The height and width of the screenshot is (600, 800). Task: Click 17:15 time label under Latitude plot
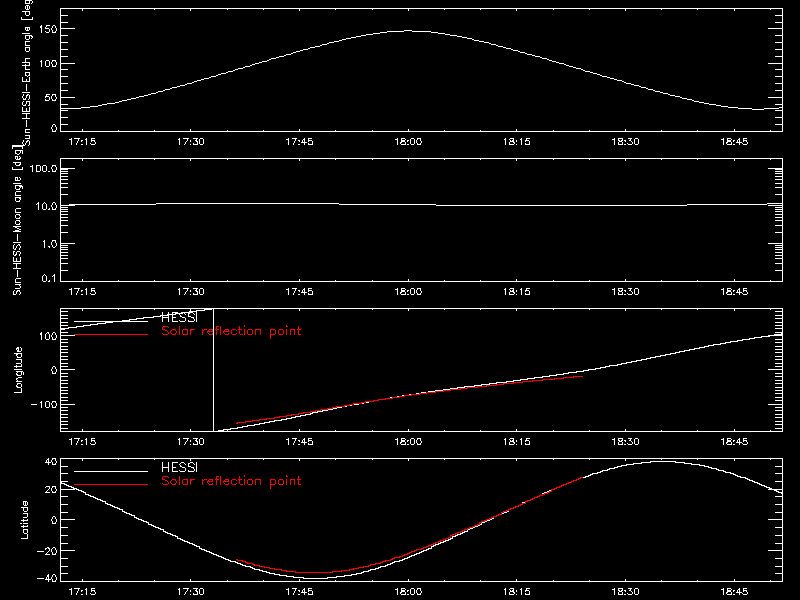coord(82,592)
